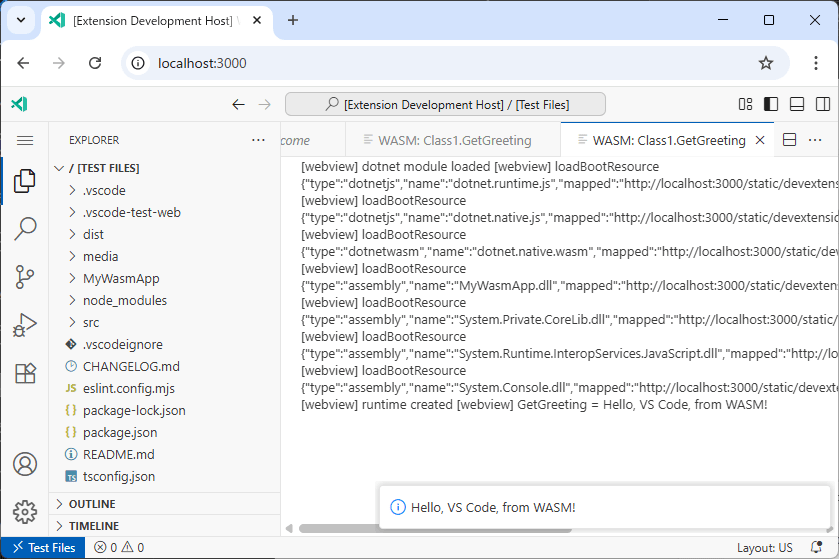Click the VS Code logo in title bar
Screen dimensions: 839x559
pos(19,104)
